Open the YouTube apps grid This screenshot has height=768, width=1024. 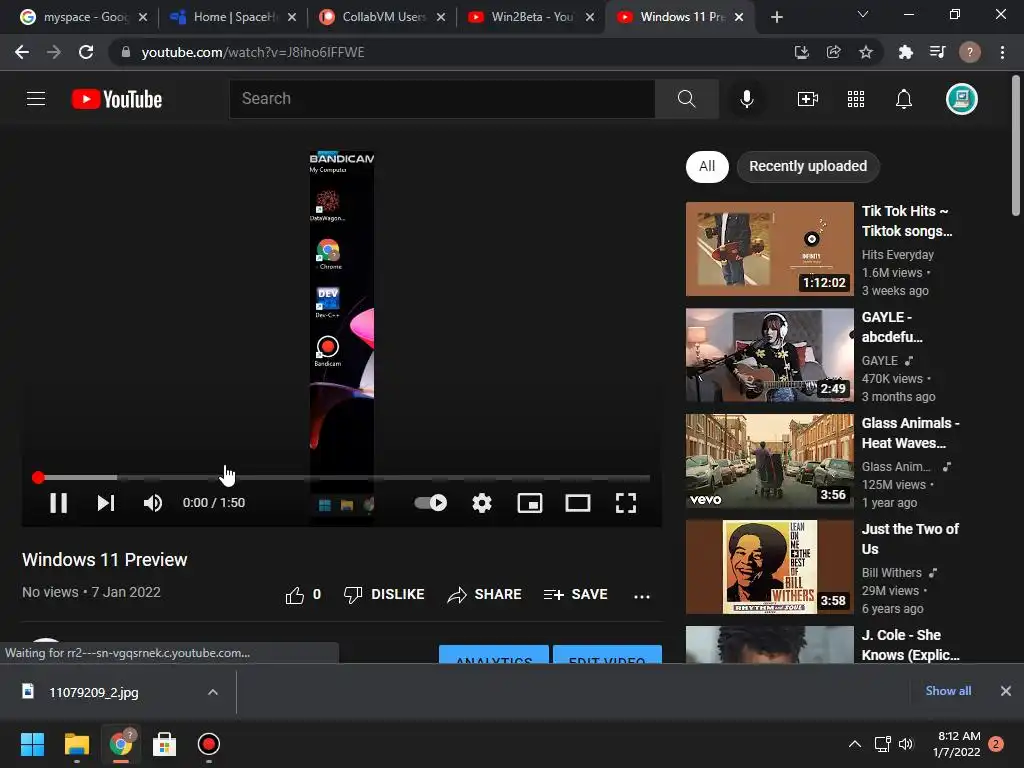pos(856,99)
